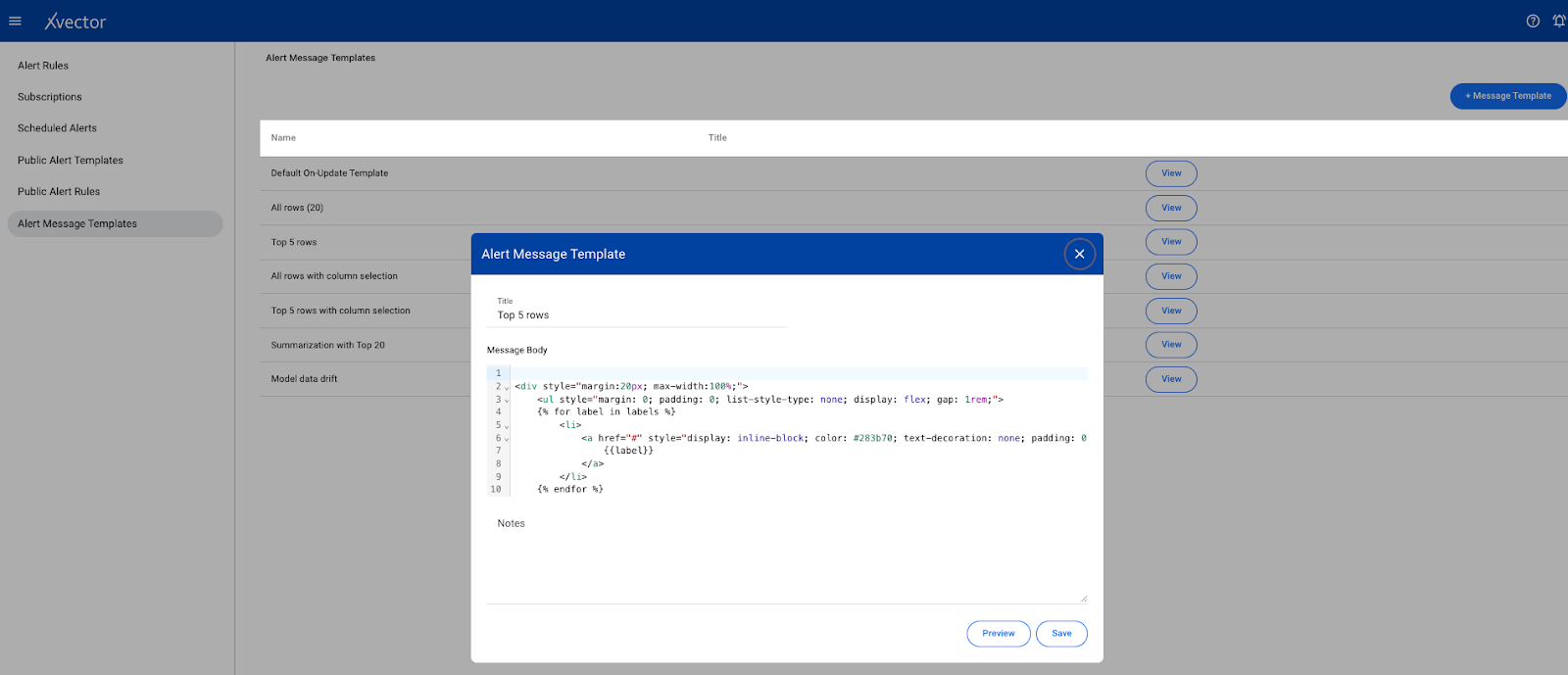Viewport: 1568px width, 675px height.
Task: Collapse the div block on line 2
Action: click(507, 387)
